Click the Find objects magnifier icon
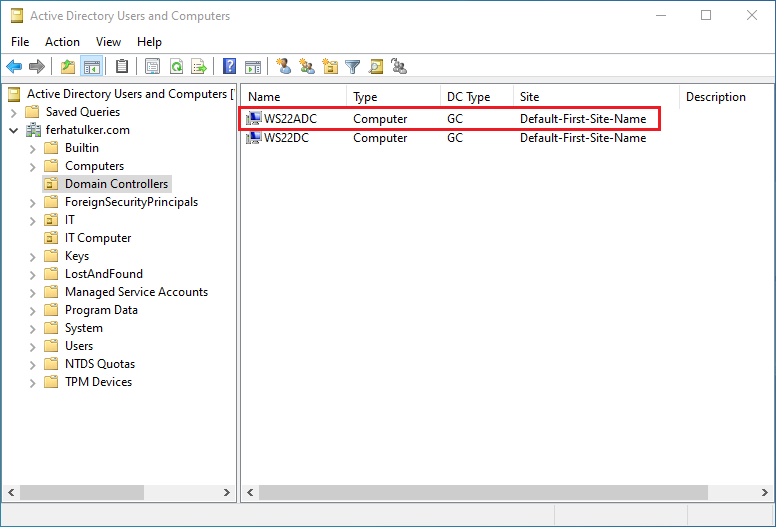Viewport: 776px width, 527px height. click(376, 66)
